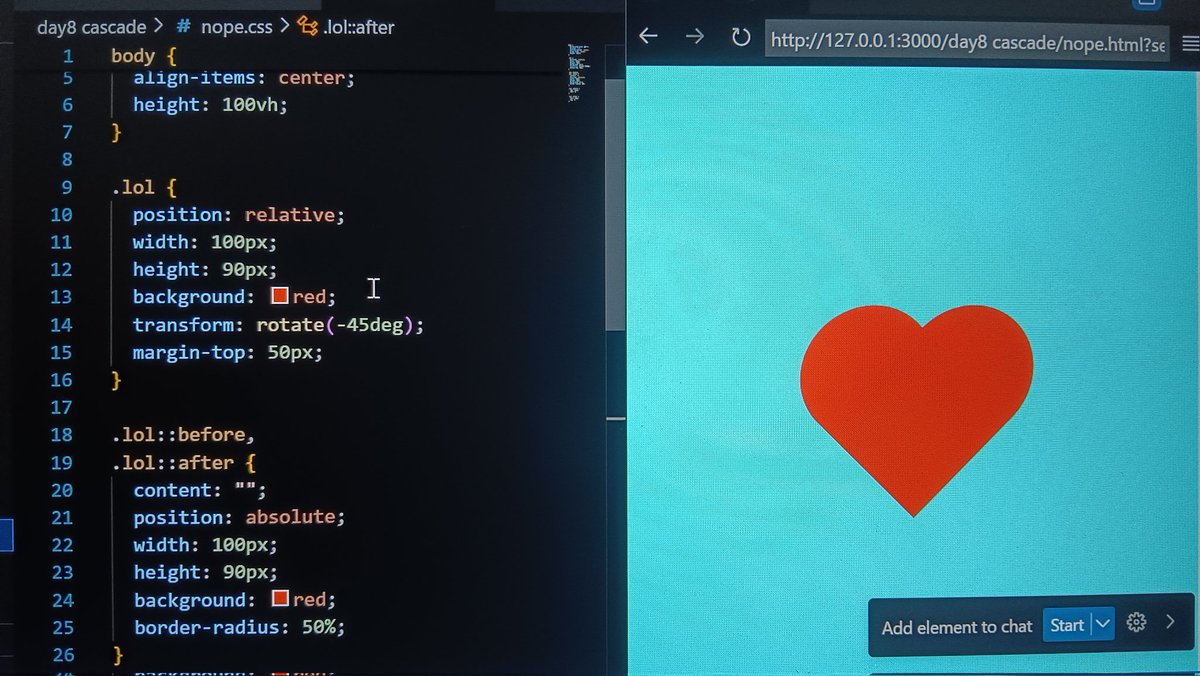Screen dimensions: 1200x676
Task: Expand the chevron after the gear icon
Action: click(1170, 622)
